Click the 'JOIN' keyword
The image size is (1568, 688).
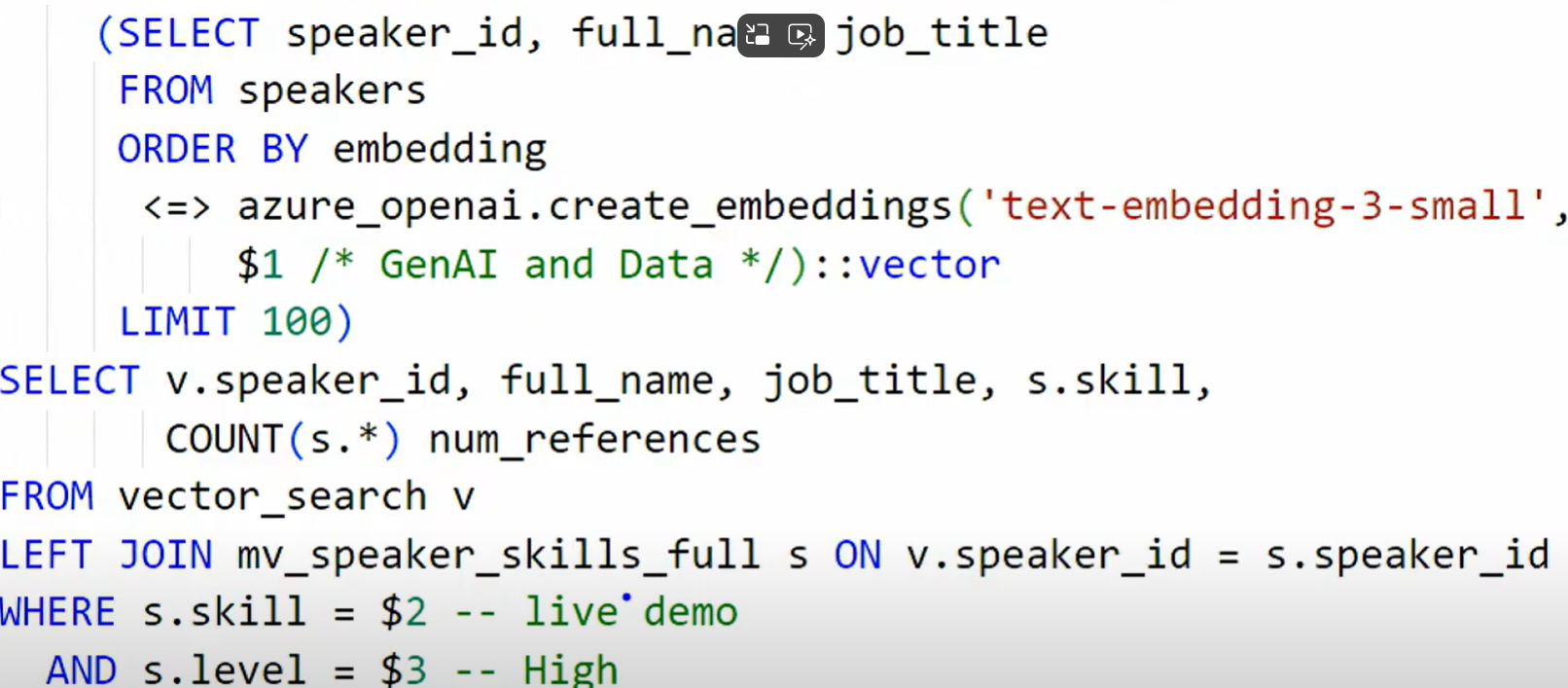[165, 555]
